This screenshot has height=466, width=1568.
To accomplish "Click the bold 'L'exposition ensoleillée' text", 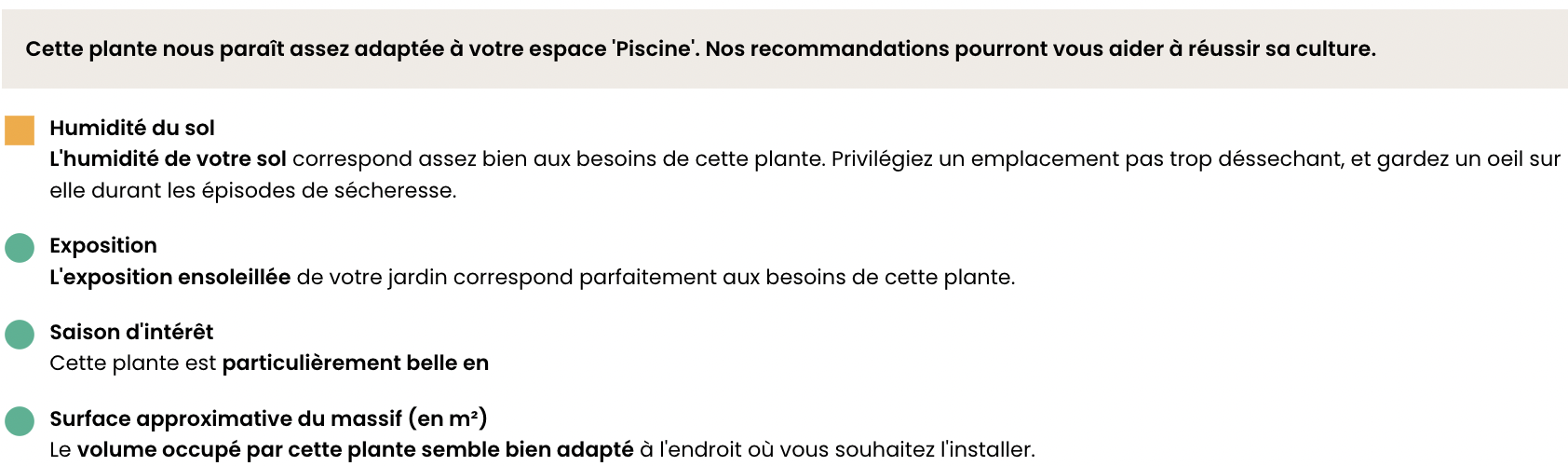I will click(x=169, y=277).
